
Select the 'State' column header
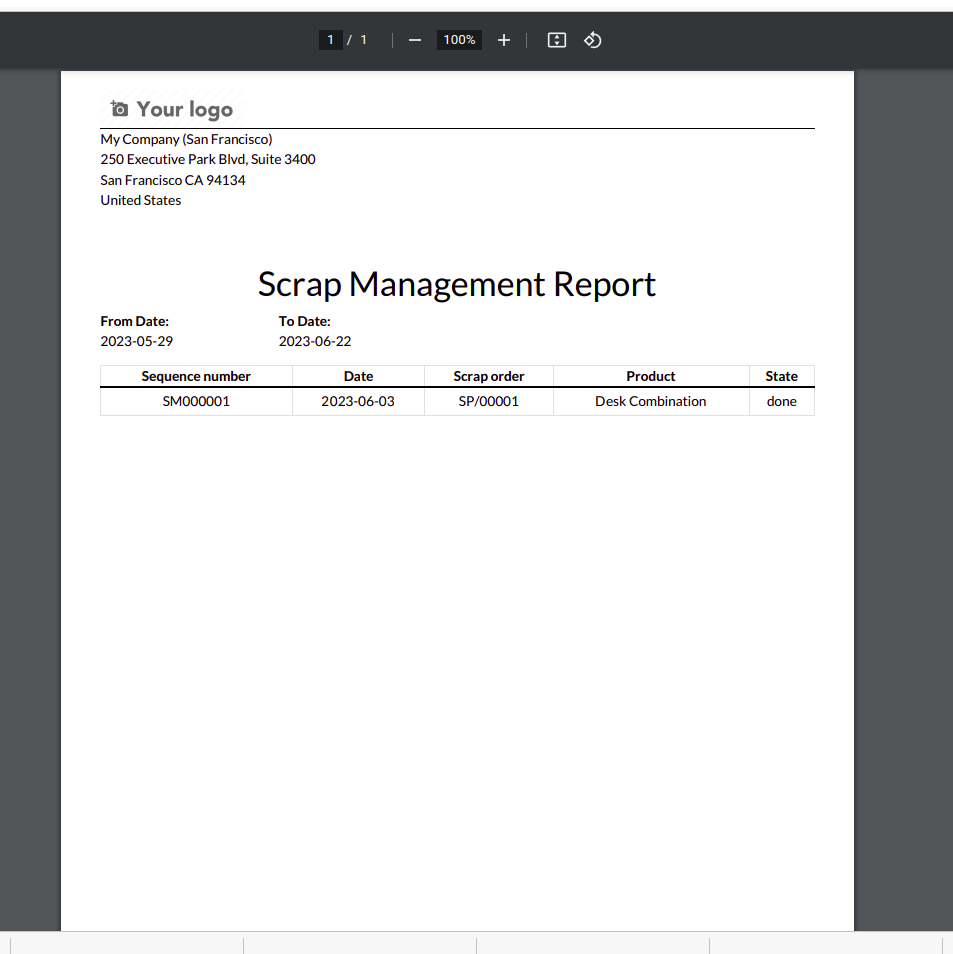781,376
